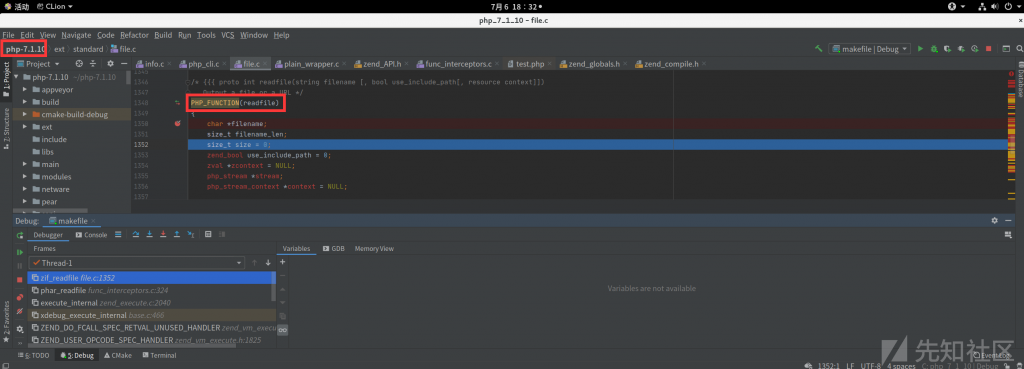This screenshot has height=369, width=1024.
Task: Click Show Execution Point lines icon
Action: click(118, 234)
